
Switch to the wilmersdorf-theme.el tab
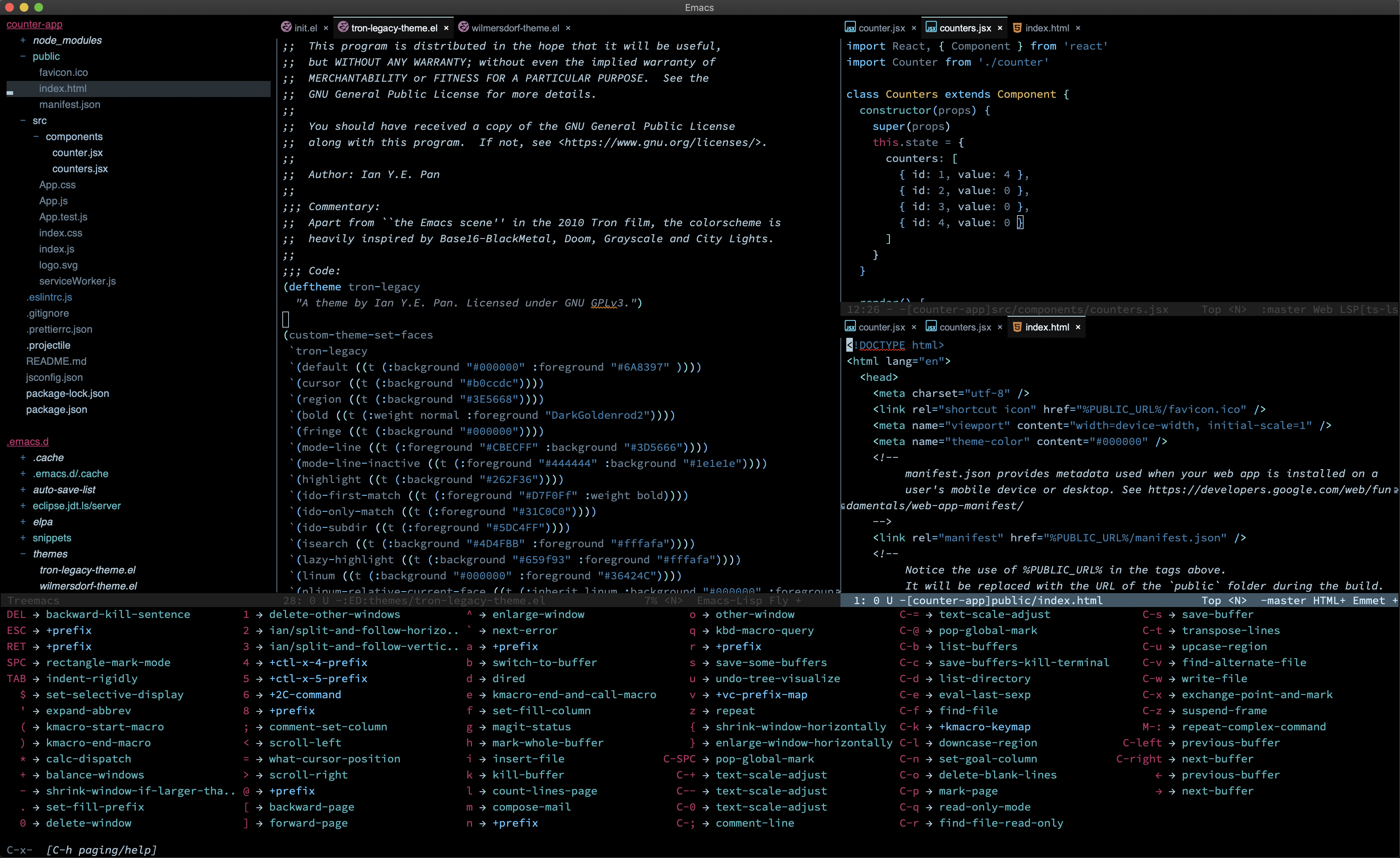[515, 28]
